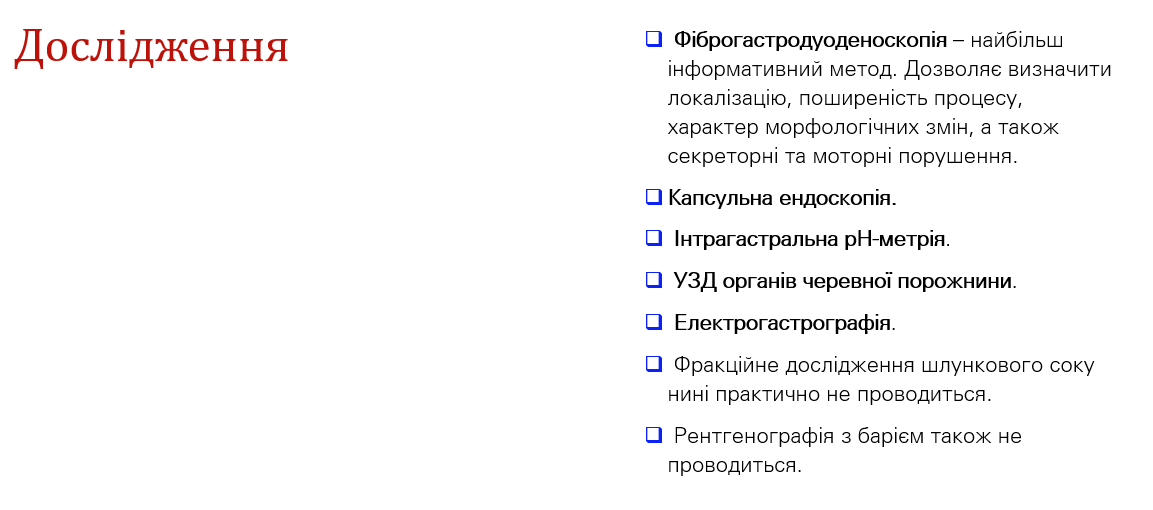1153x510 pixels.
Task: Select the line "УЗД органів черевної порожнини"
Action: point(843,282)
